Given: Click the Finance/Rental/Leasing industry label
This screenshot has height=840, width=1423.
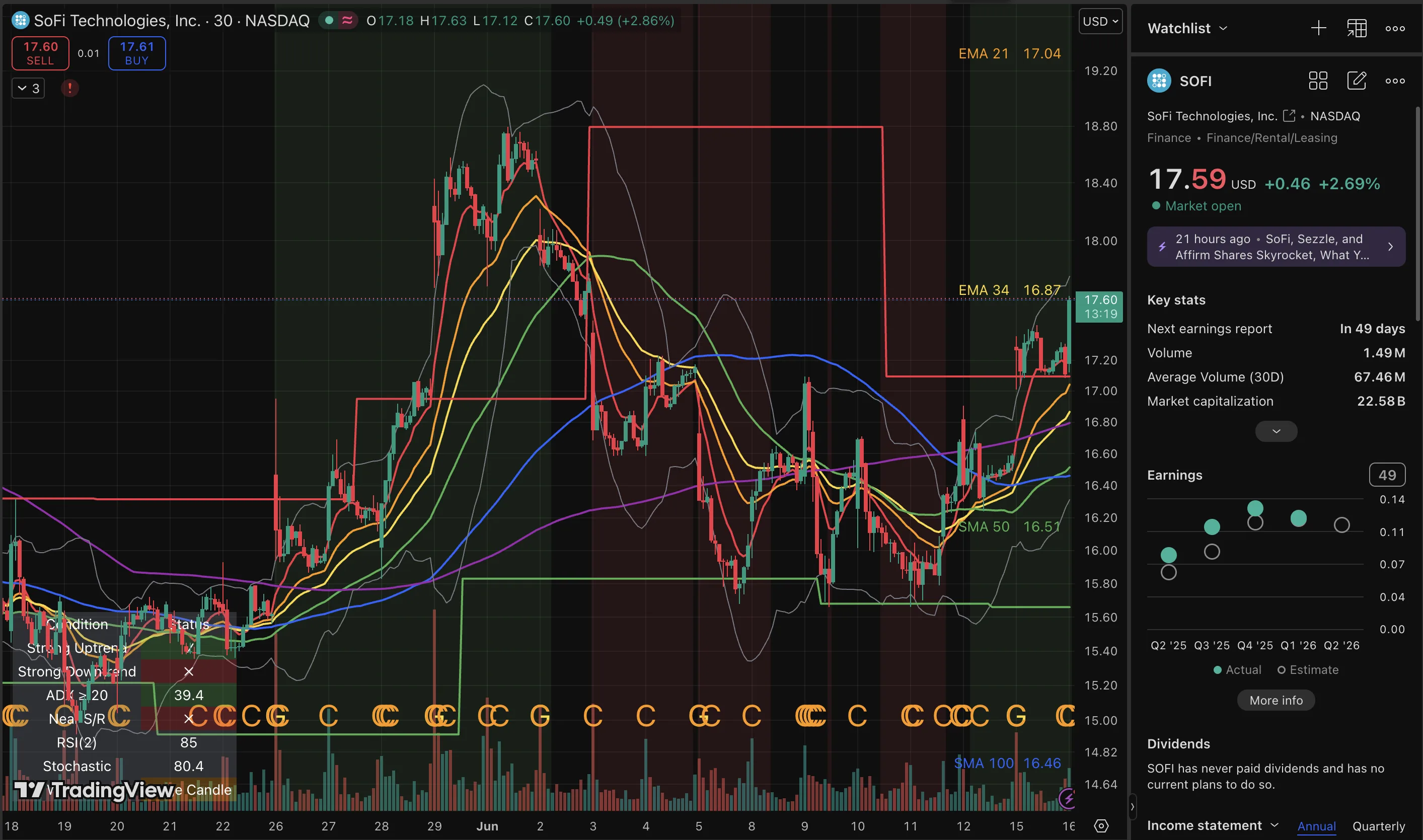Looking at the screenshot, I should click(1272, 138).
